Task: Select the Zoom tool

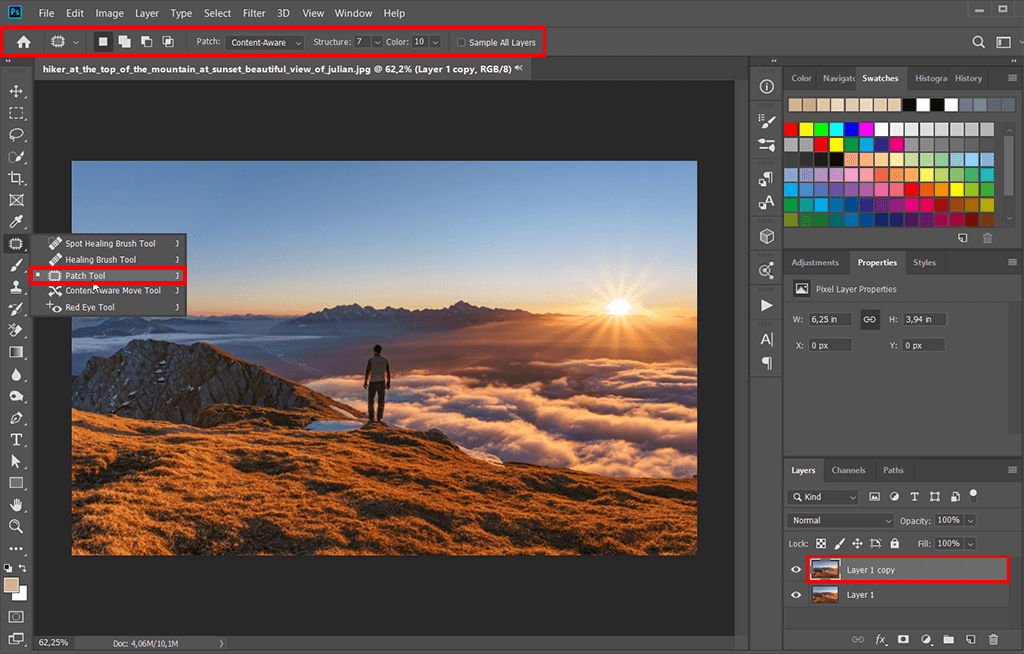Action: pos(16,526)
